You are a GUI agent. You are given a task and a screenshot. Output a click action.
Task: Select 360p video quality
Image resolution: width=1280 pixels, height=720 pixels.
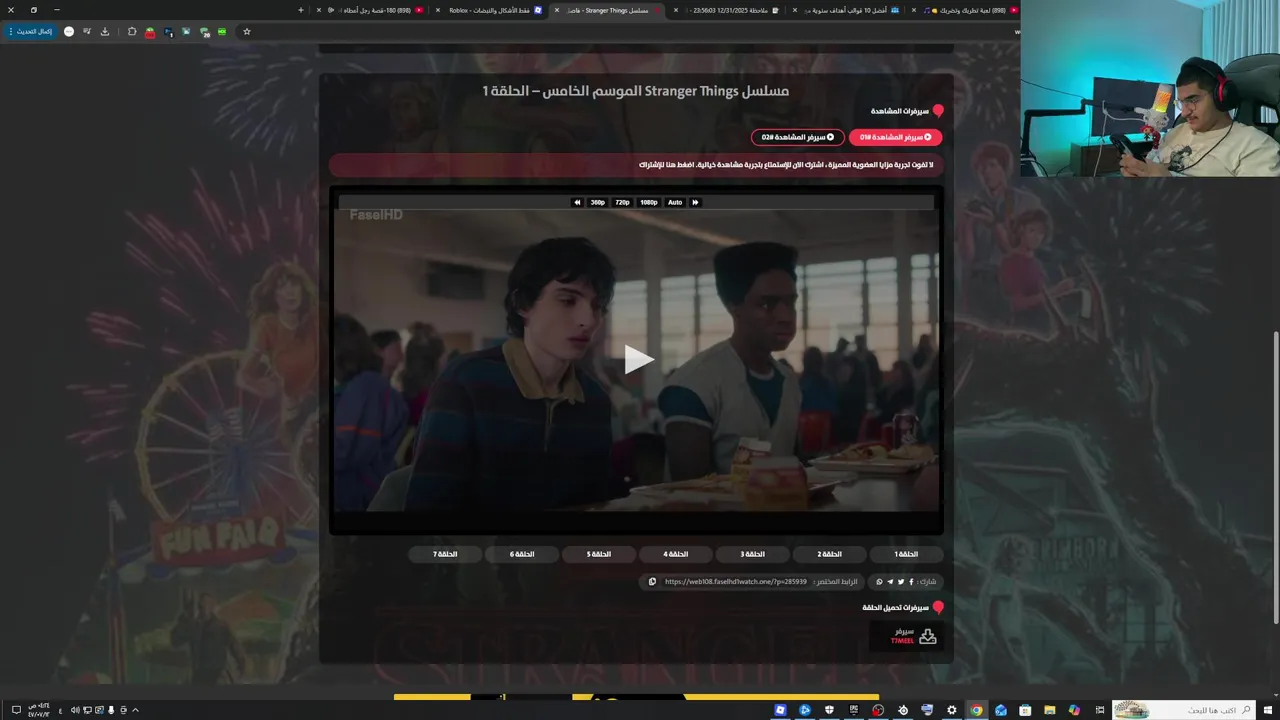pos(597,202)
